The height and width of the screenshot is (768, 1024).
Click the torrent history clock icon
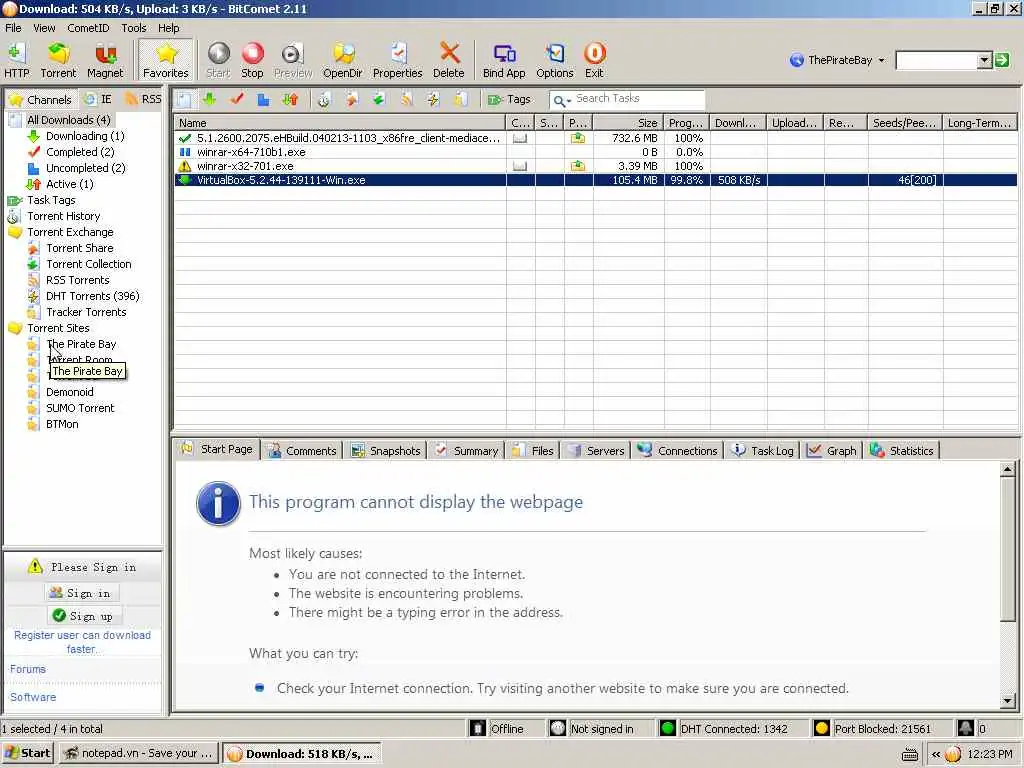324,99
